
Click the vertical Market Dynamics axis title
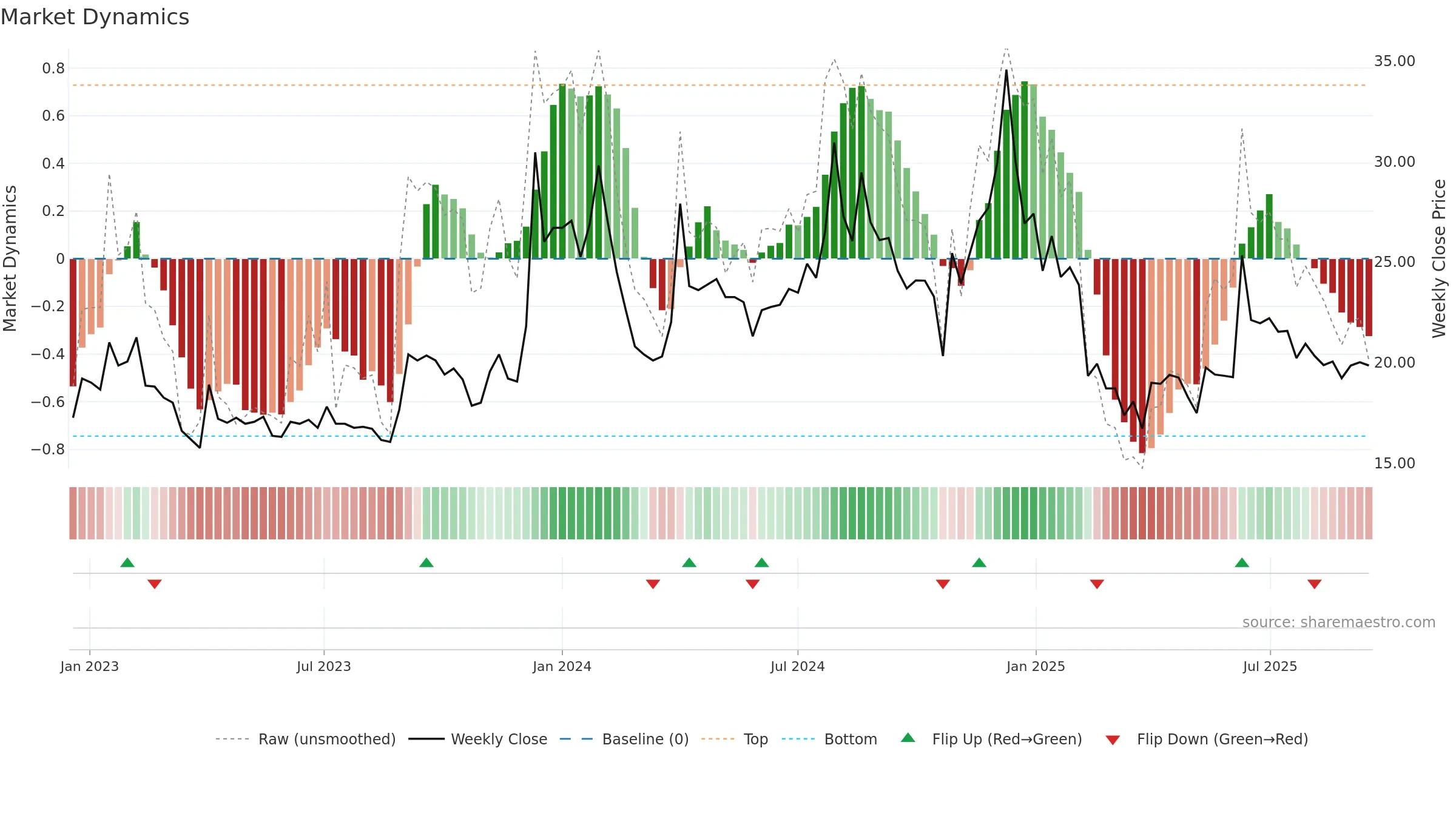tap(10, 258)
